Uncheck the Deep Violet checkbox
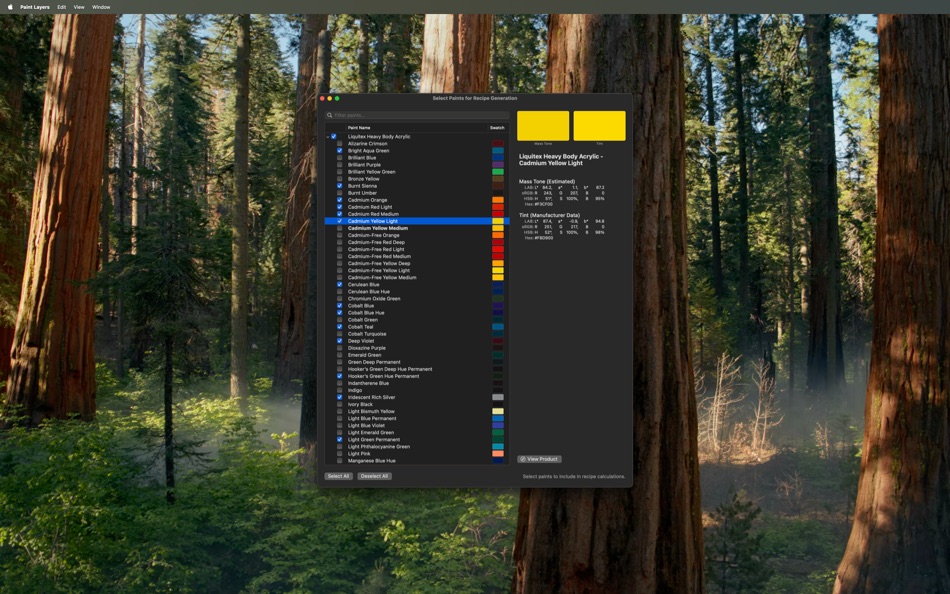 pos(339,341)
